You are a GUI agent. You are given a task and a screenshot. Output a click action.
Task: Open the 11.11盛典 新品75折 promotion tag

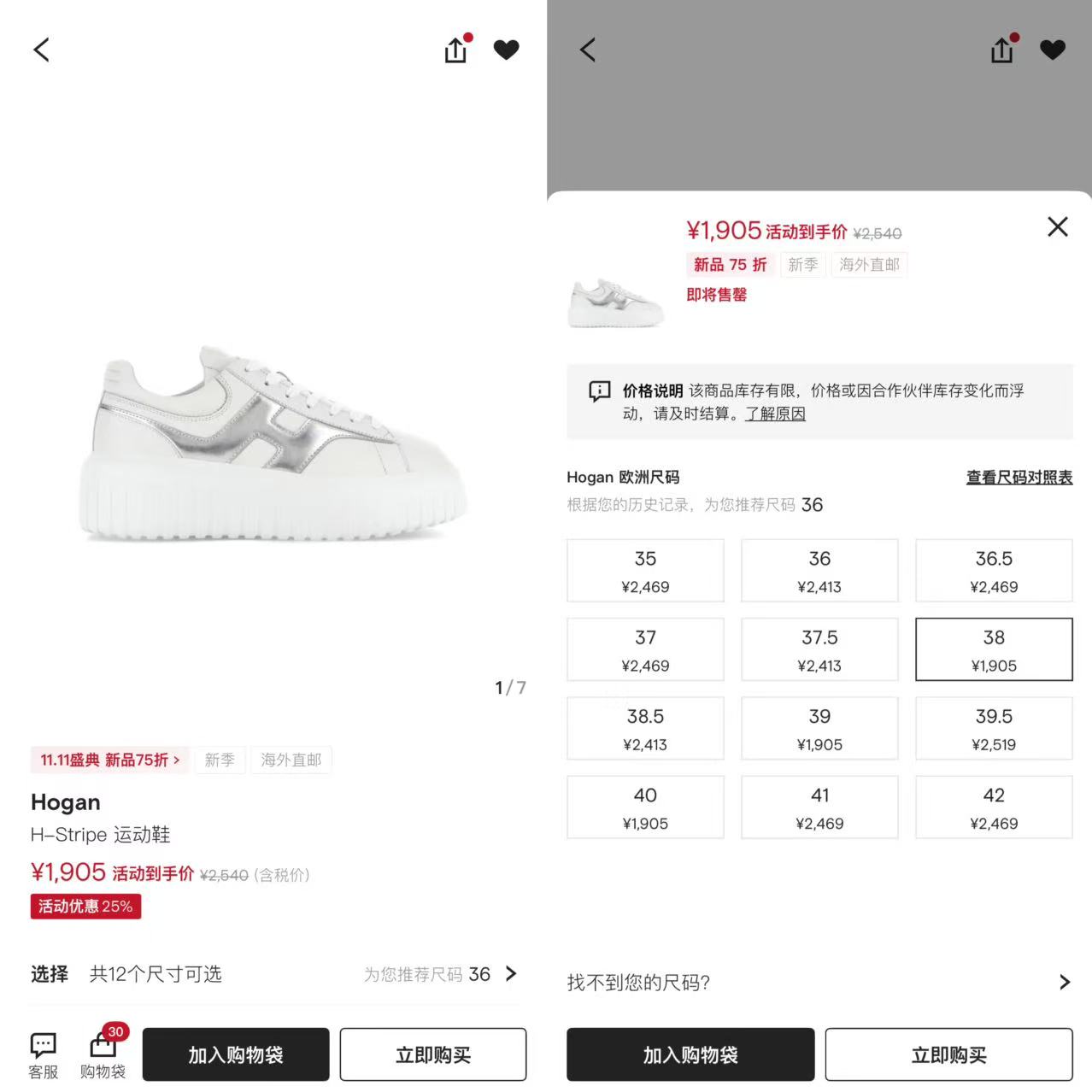tap(110, 760)
